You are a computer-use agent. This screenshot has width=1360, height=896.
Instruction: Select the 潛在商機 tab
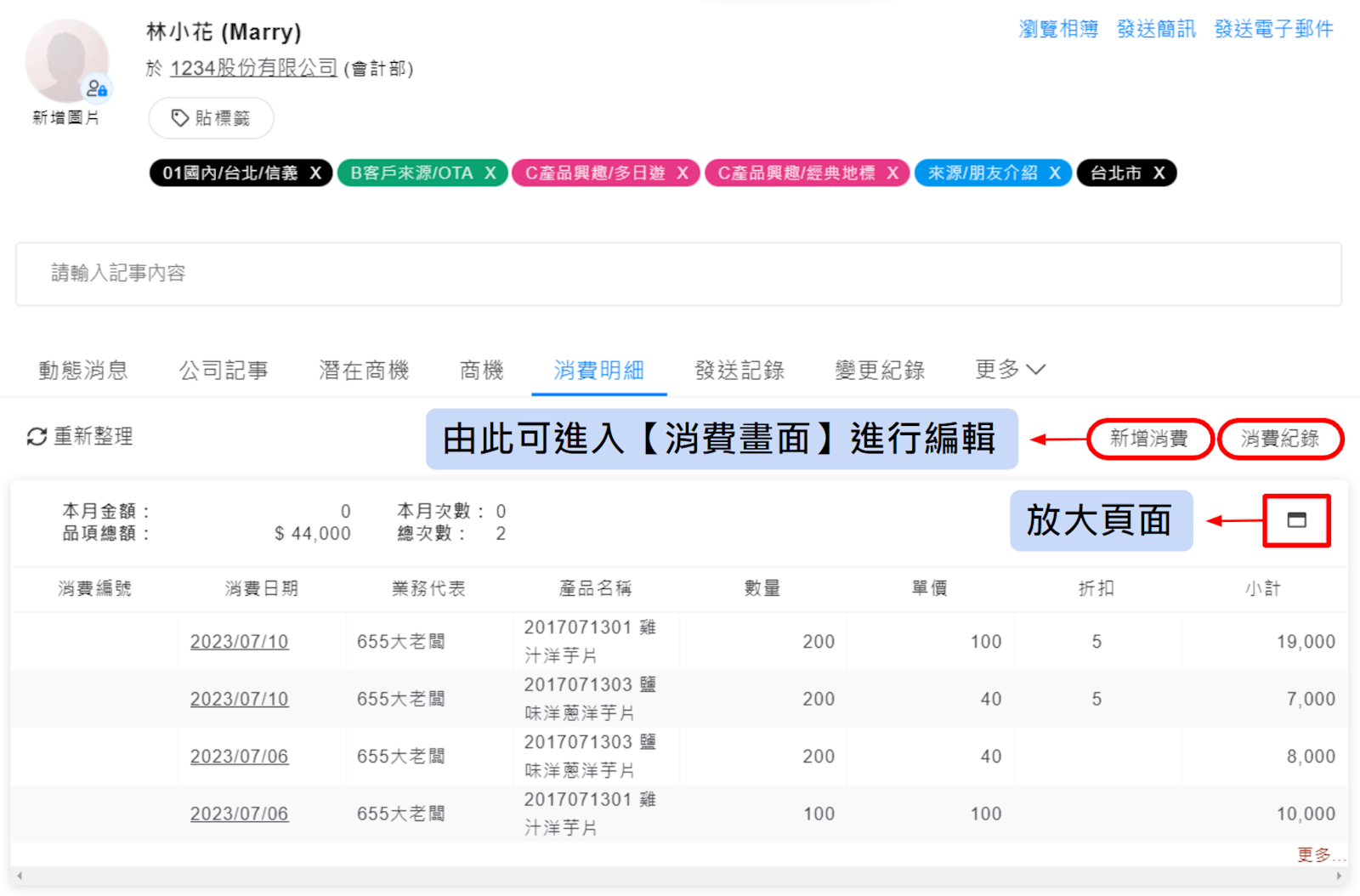364,371
